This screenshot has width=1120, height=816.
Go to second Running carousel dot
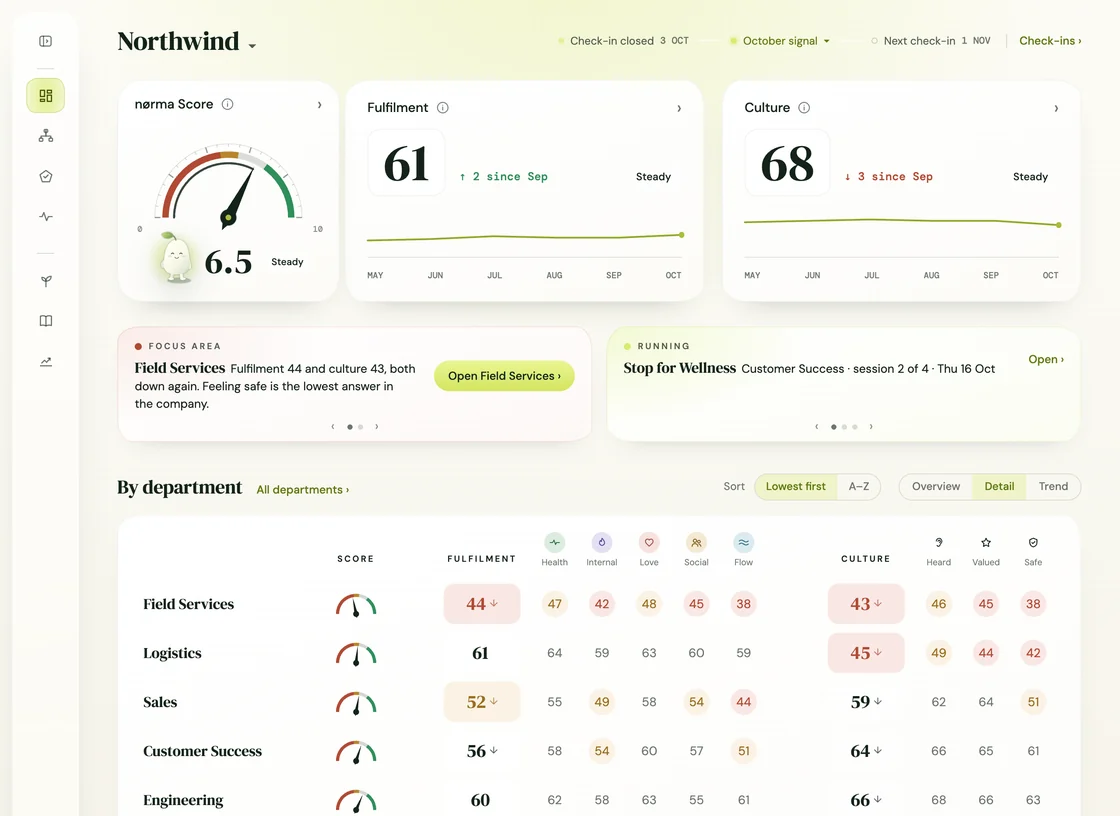(844, 427)
